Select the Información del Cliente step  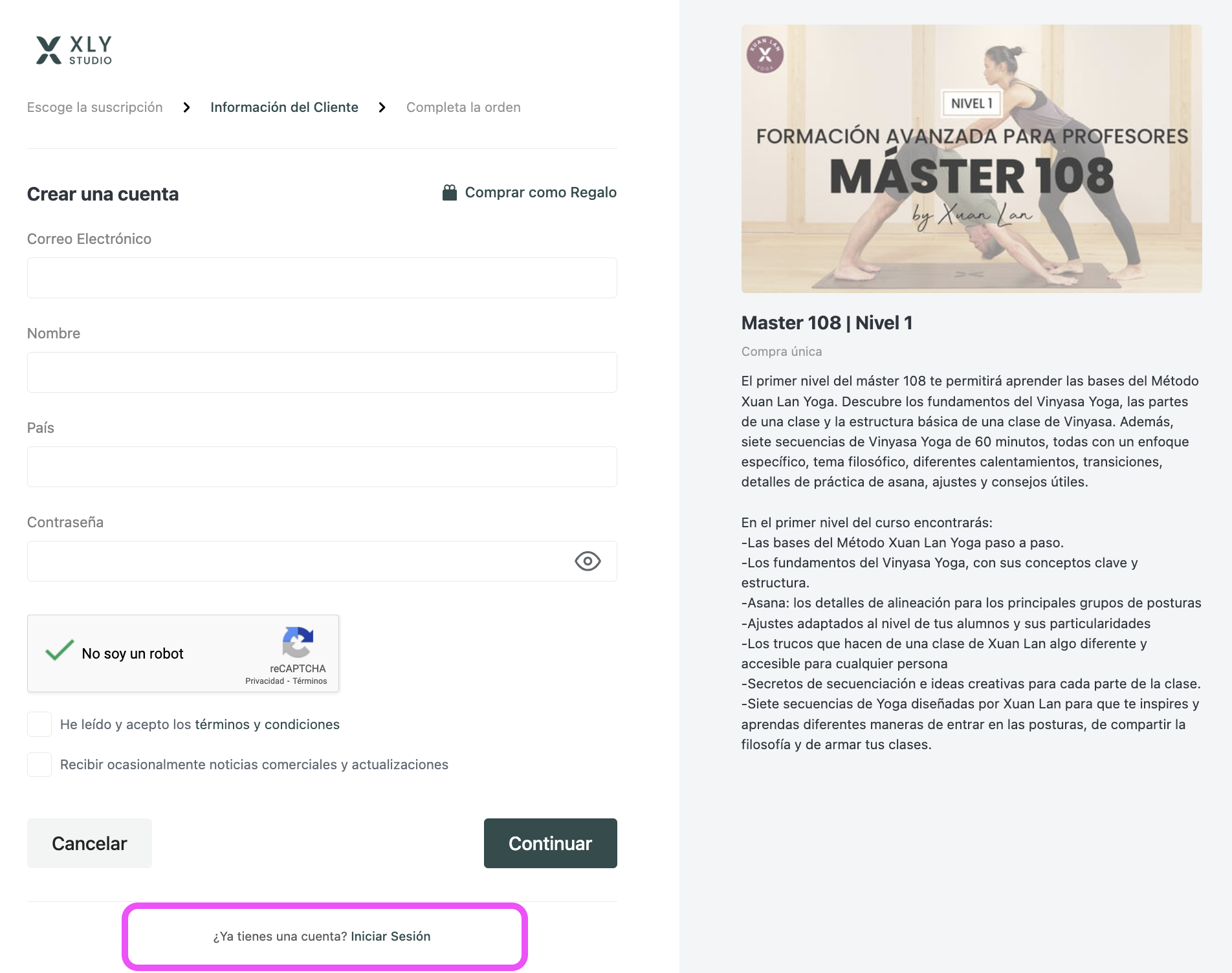[x=284, y=107]
